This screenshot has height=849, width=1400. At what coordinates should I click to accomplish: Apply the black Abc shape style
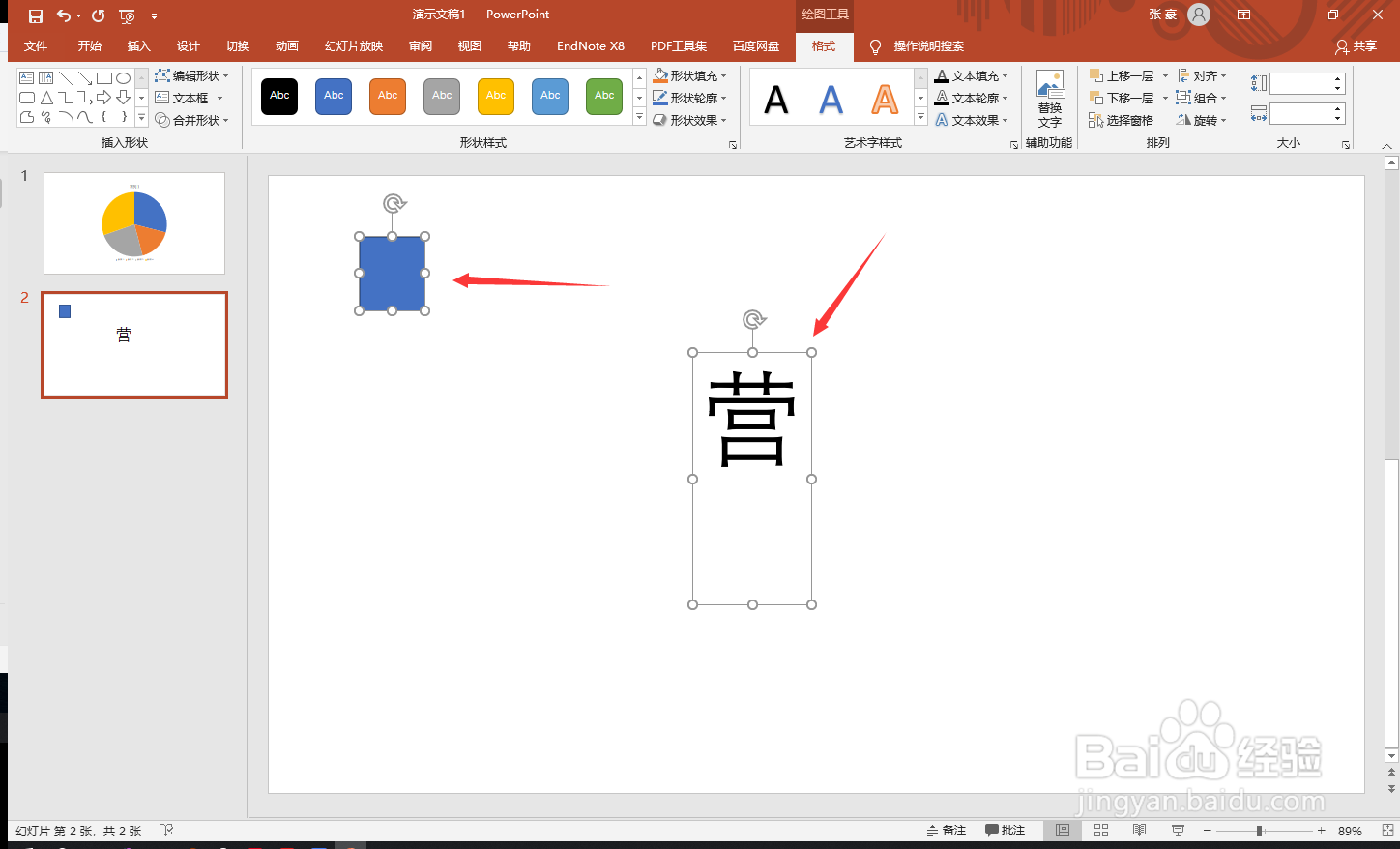pyautogui.click(x=279, y=96)
